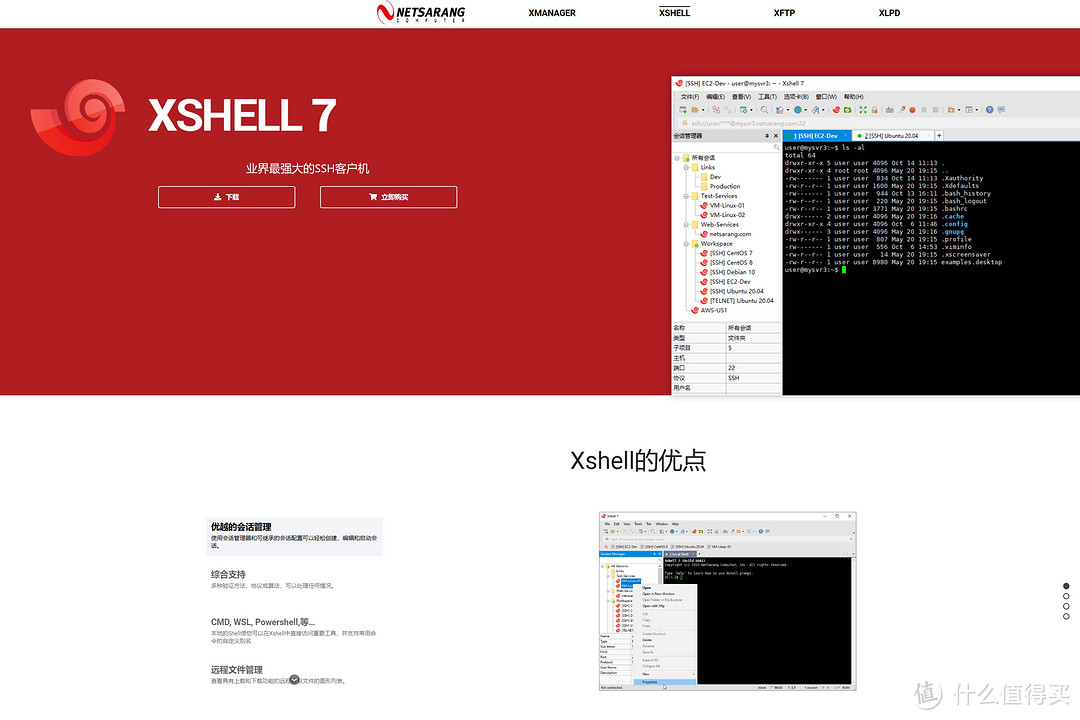The image size is (1080, 720).
Task: Click the green Xftp file transfer icon
Action: 848,110
